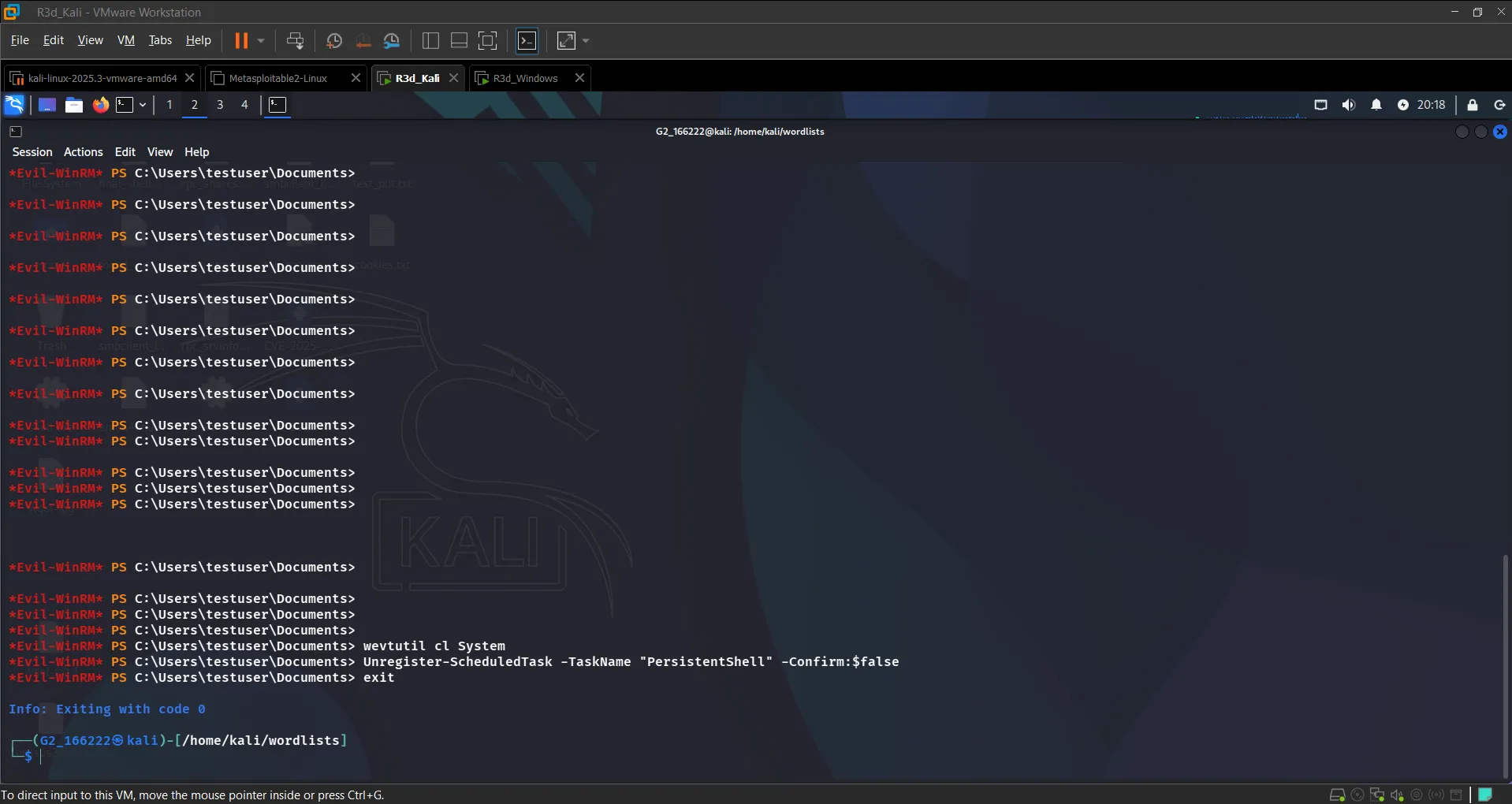Open the power manager tray icon
Image resolution: width=1512 pixels, height=804 pixels.
pyautogui.click(x=1403, y=105)
